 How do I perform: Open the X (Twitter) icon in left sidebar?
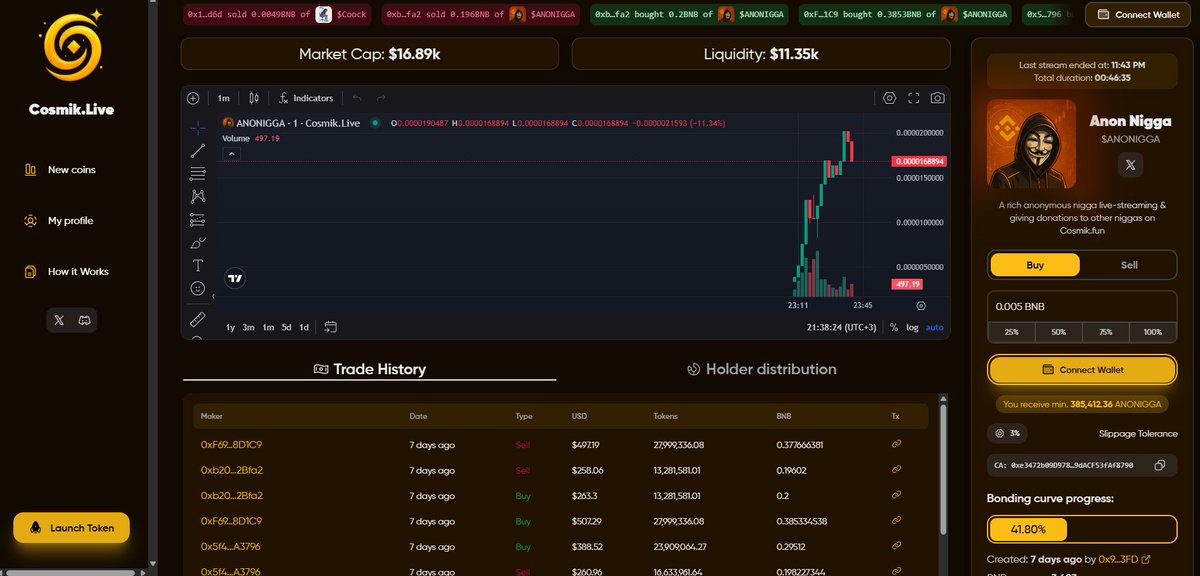tap(59, 320)
